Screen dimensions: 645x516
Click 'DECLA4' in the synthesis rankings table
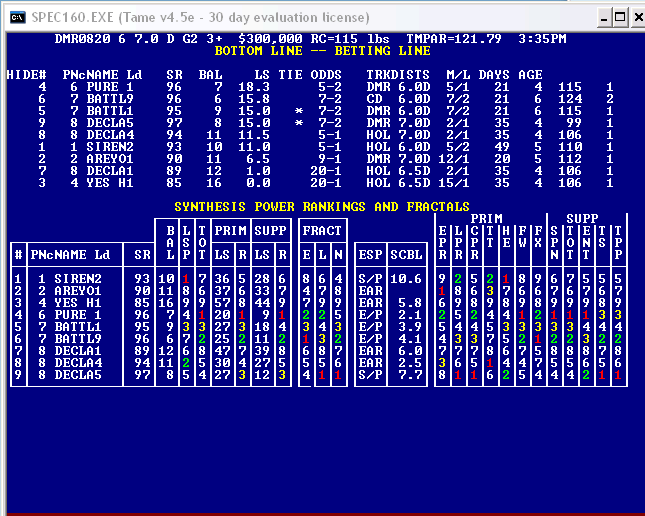pos(78,362)
